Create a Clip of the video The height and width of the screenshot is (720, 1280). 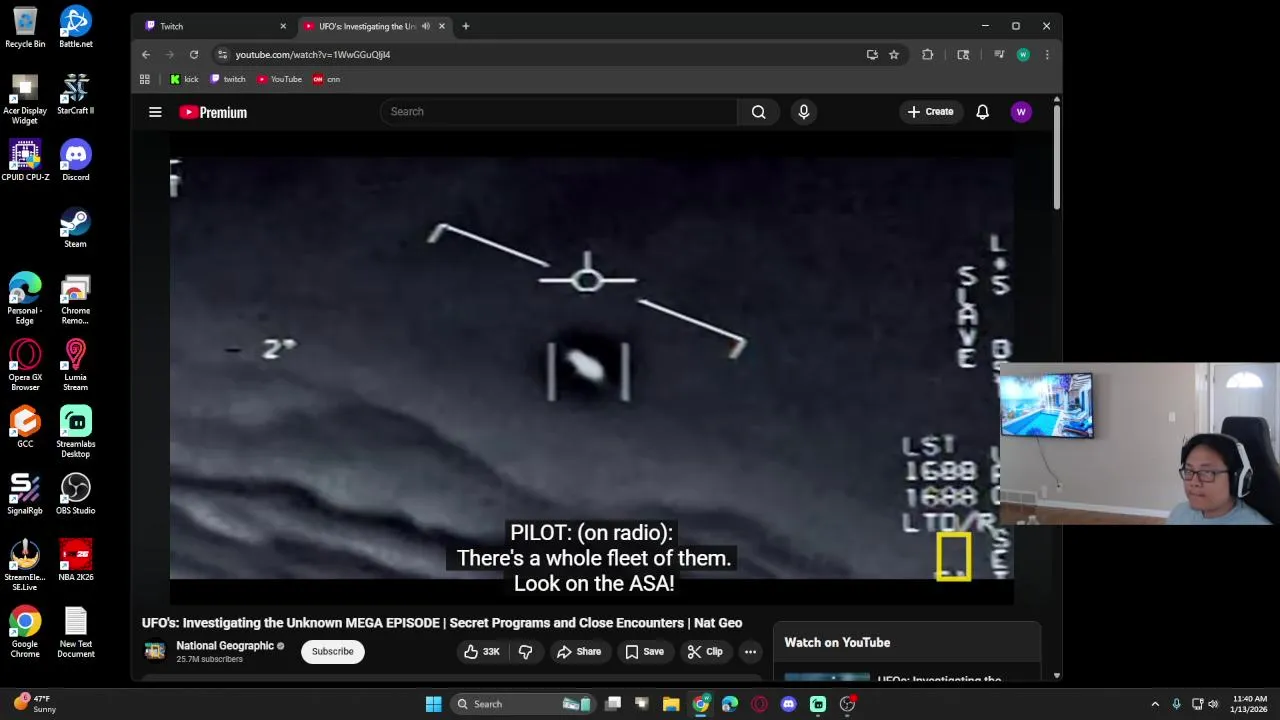point(705,651)
